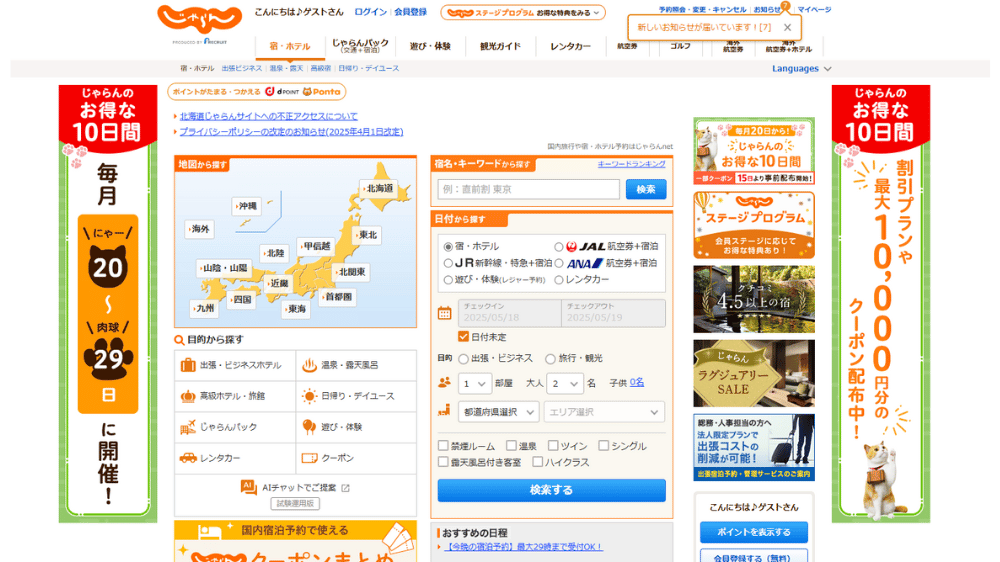Select 出張・ビジネス purpose radio

click(x=464, y=359)
